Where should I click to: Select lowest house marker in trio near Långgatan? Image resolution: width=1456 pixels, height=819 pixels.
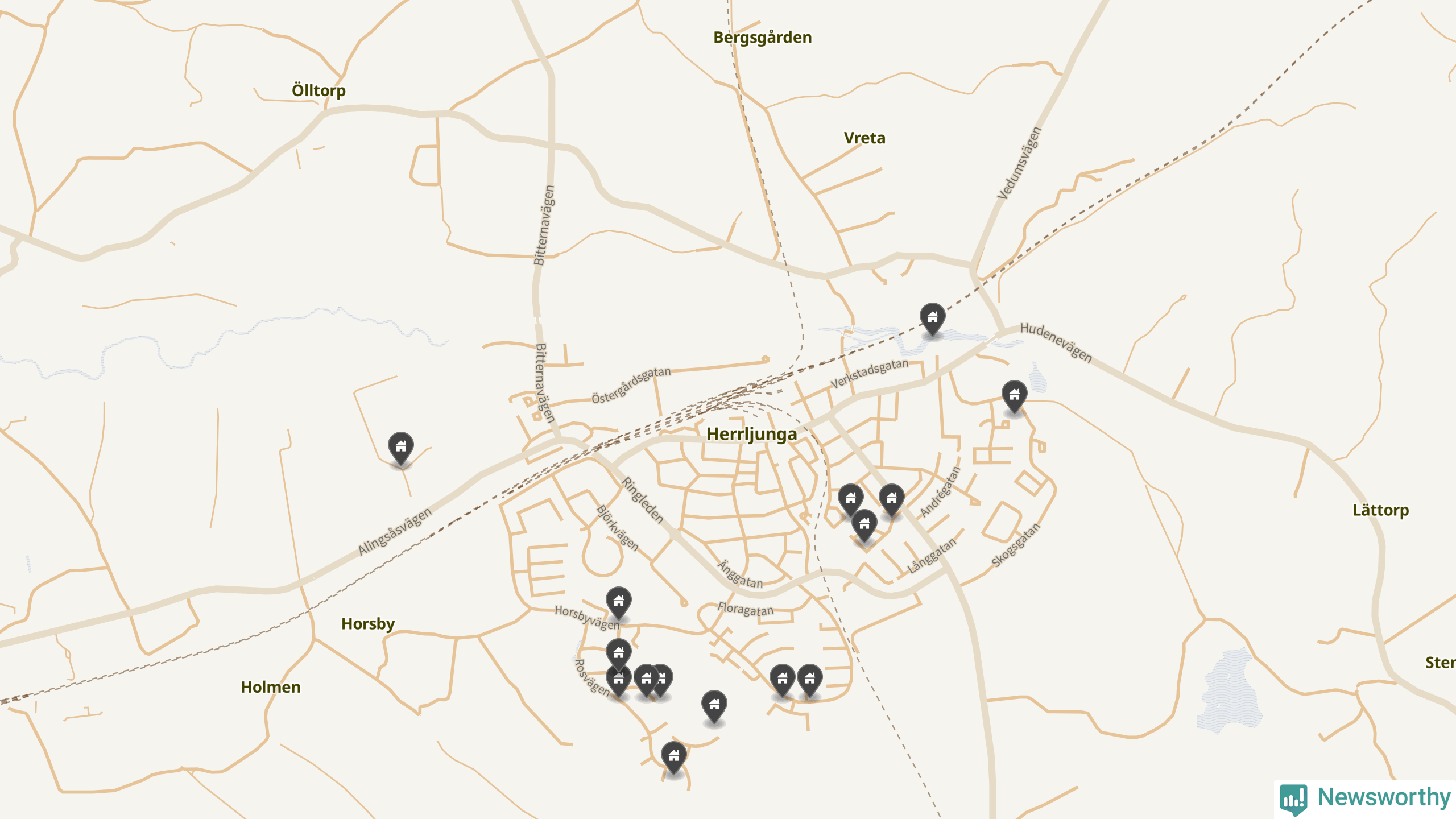[864, 524]
